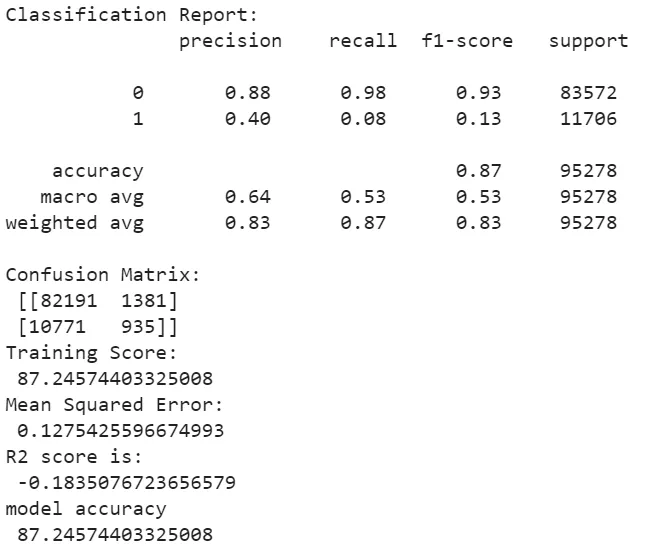Click the support count 83572
This screenshot has height=554, width=671.
(x=588, y=93)
